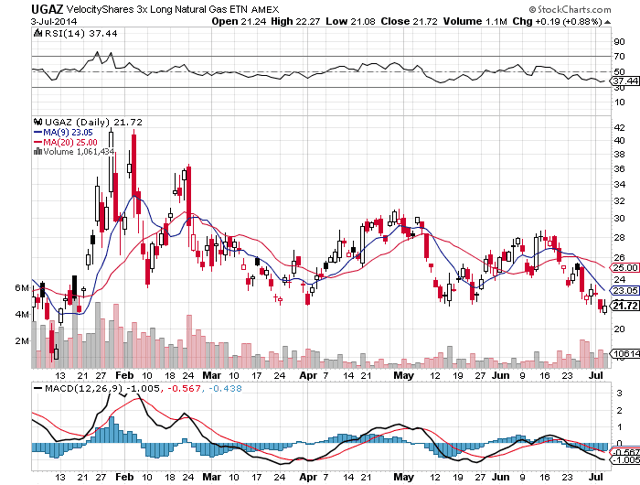Image resolution: width=640 pixels, height=485 pixels.
Task: Click the 25.00 red price tag on axis
Action: click(625, 268)
